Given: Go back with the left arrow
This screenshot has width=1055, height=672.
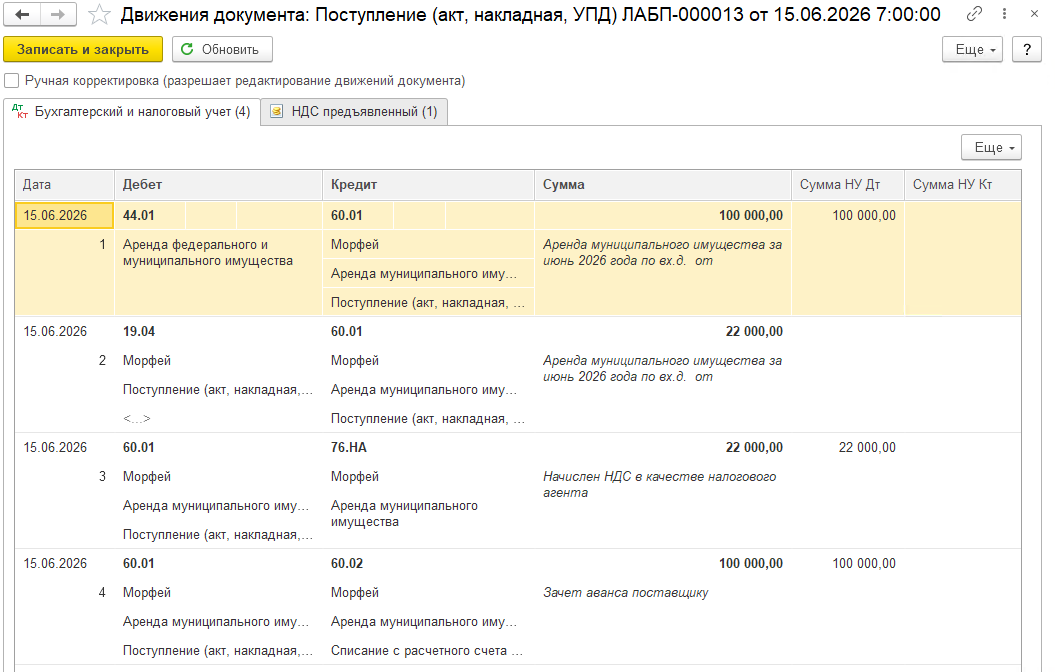Looking at the screenshot, I should click(22, 14).
